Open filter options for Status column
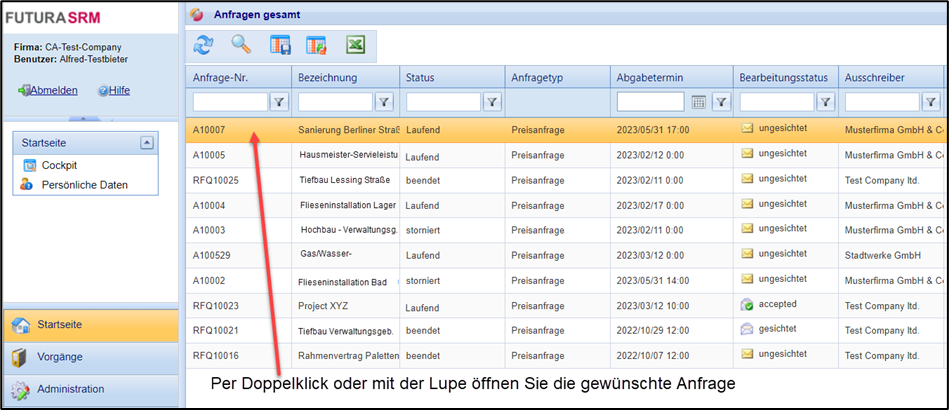This screenshot has width=949, height=410. click(x=492, y=102)
